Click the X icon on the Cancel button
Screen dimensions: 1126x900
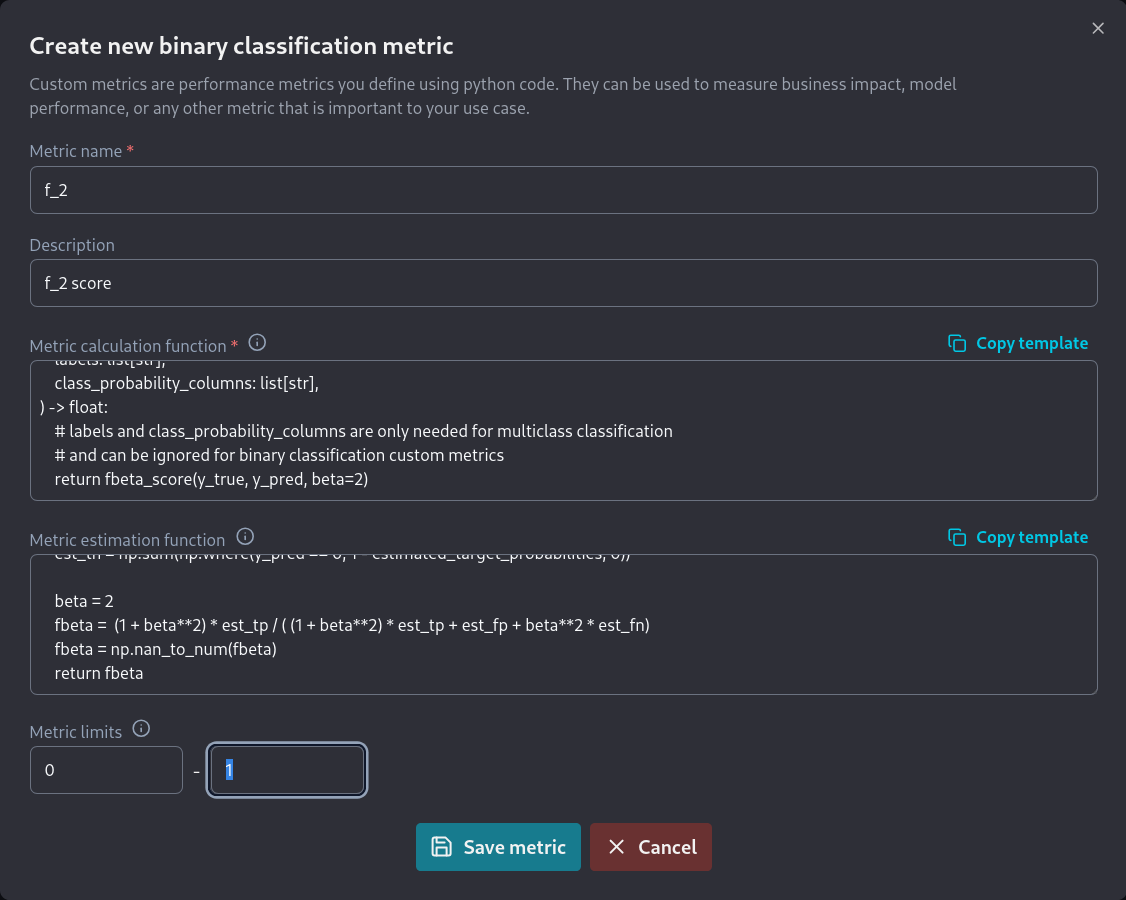[x=617, y=847]
